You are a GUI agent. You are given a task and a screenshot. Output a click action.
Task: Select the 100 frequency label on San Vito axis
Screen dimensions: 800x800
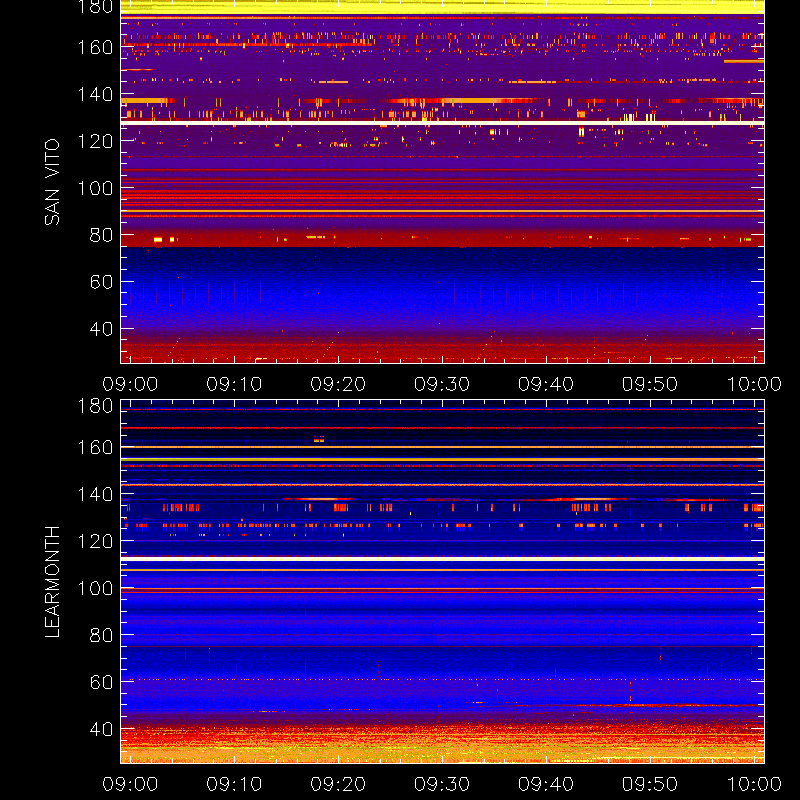coord(95,188)
